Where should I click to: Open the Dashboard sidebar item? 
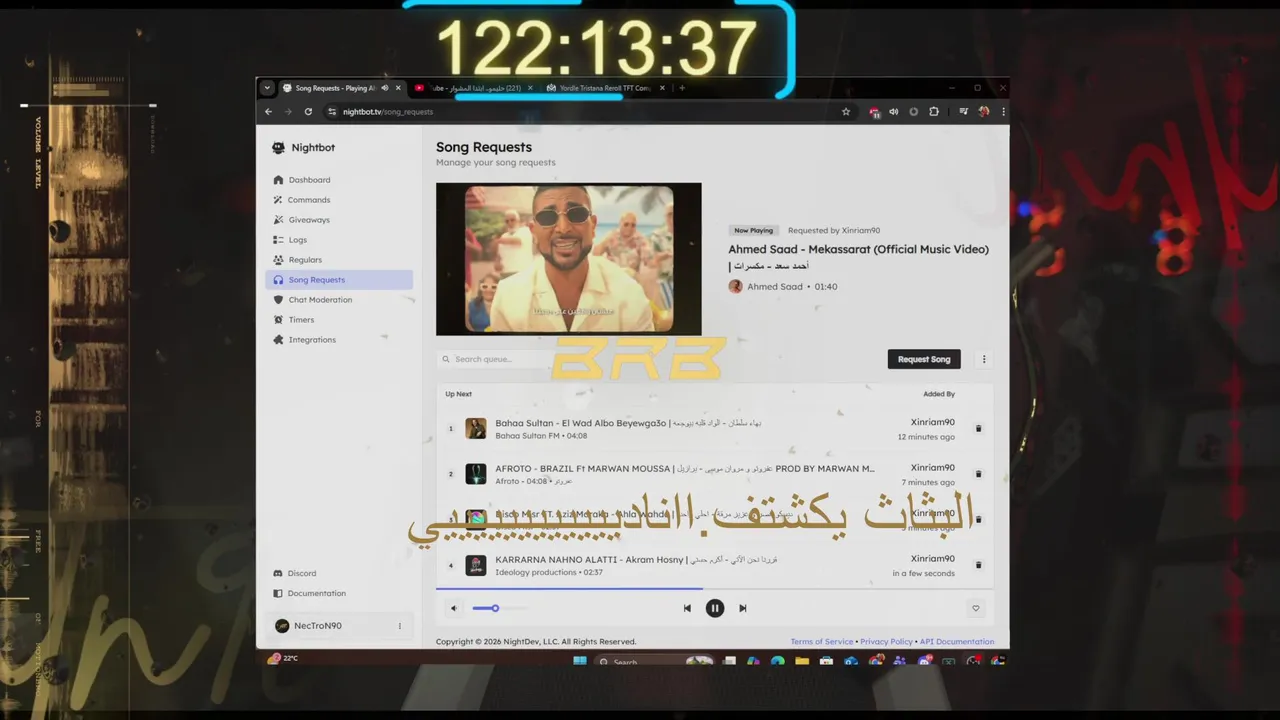tap(339, 180)
